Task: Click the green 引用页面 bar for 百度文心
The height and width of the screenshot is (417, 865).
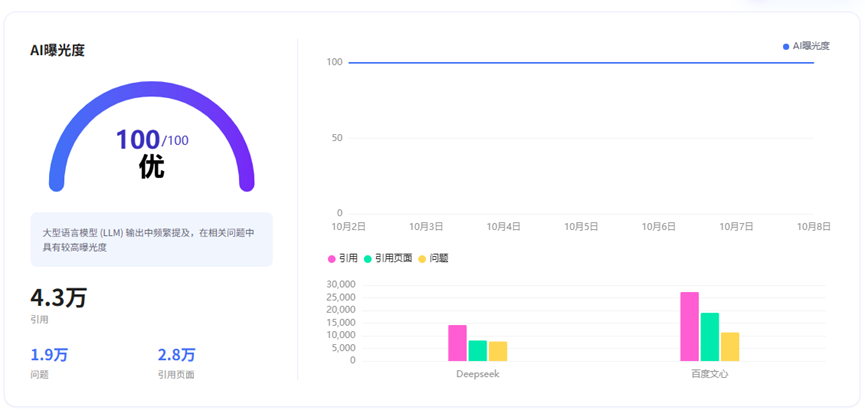Action: click(x=710, y=337)
